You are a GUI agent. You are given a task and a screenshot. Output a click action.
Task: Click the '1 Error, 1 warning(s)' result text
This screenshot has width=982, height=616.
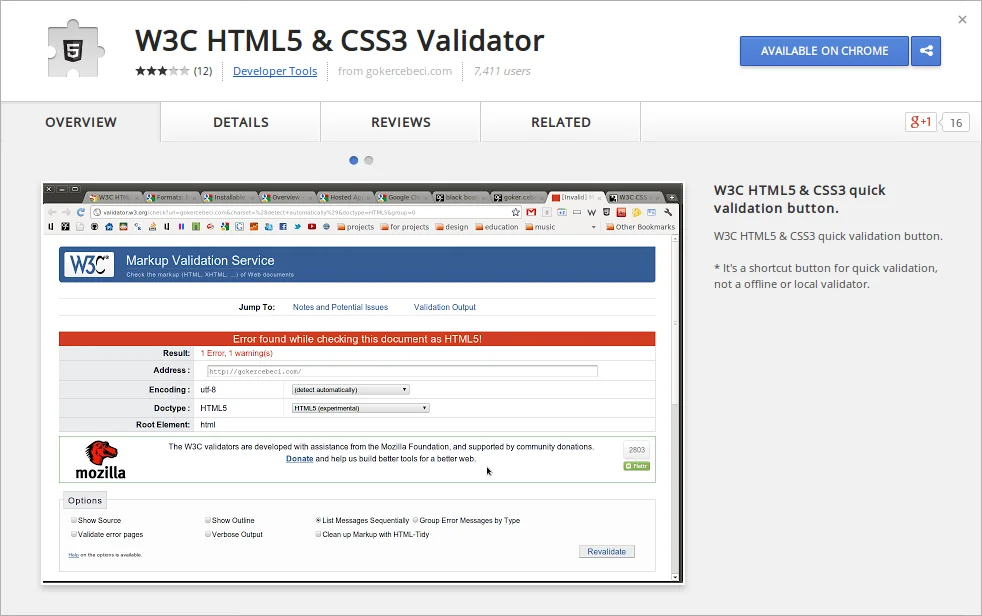coord(237,353)
